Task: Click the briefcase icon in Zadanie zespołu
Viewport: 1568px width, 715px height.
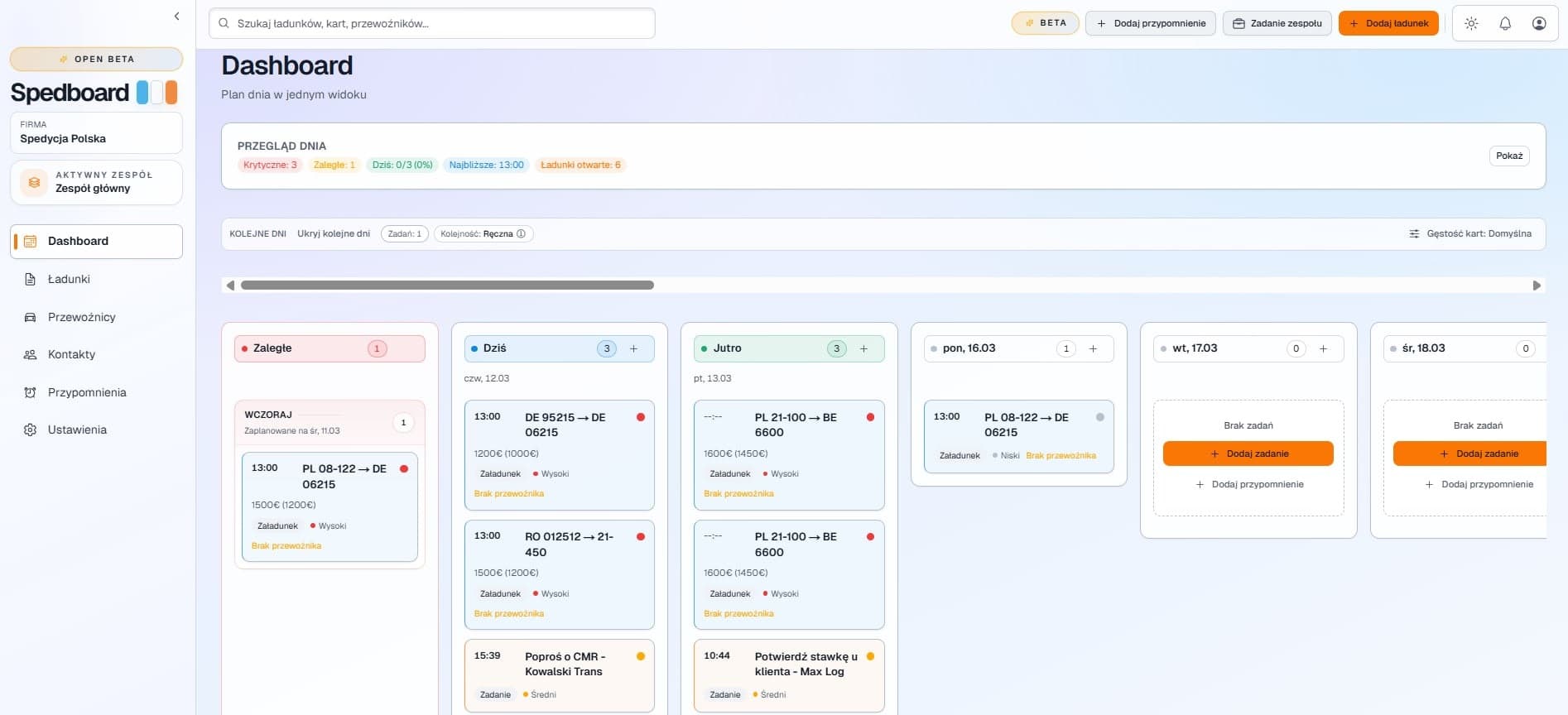Action: [x=1239, y=23]
